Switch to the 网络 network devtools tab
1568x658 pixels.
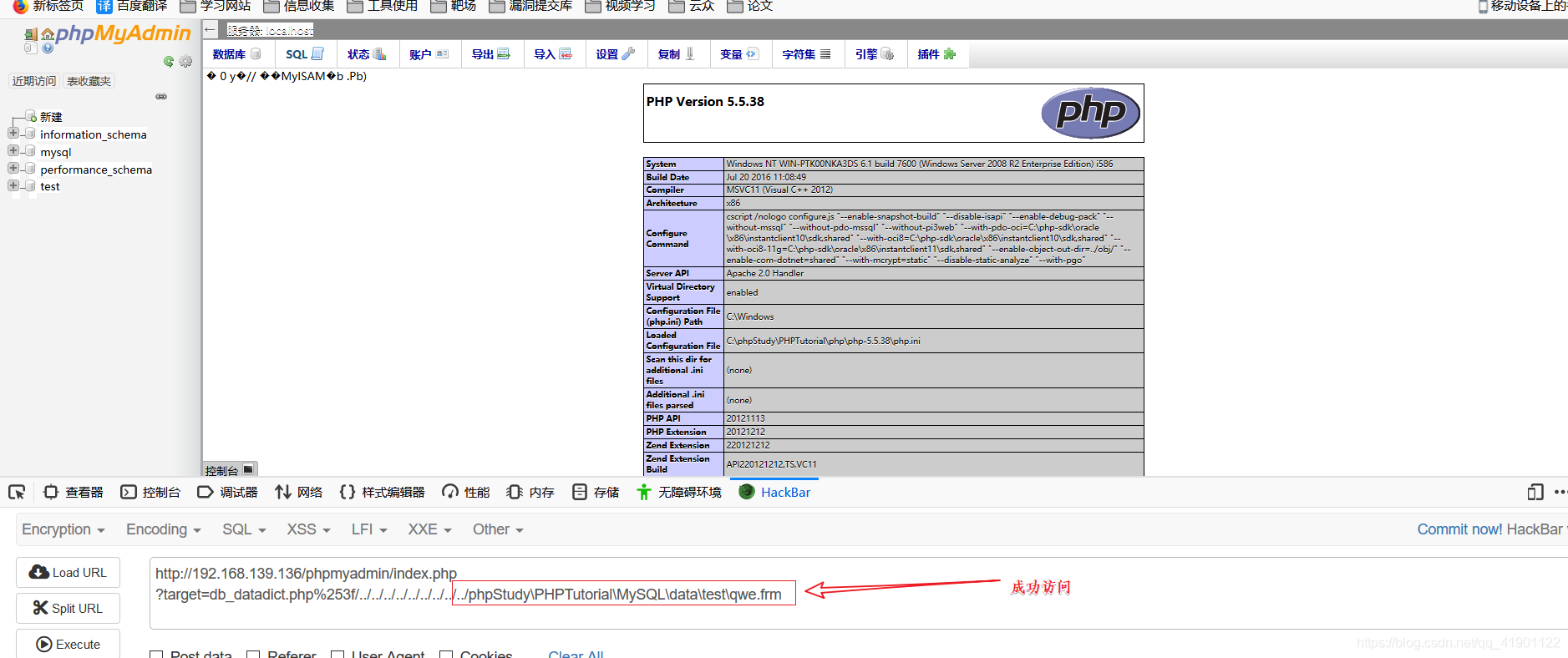[298, 492]
